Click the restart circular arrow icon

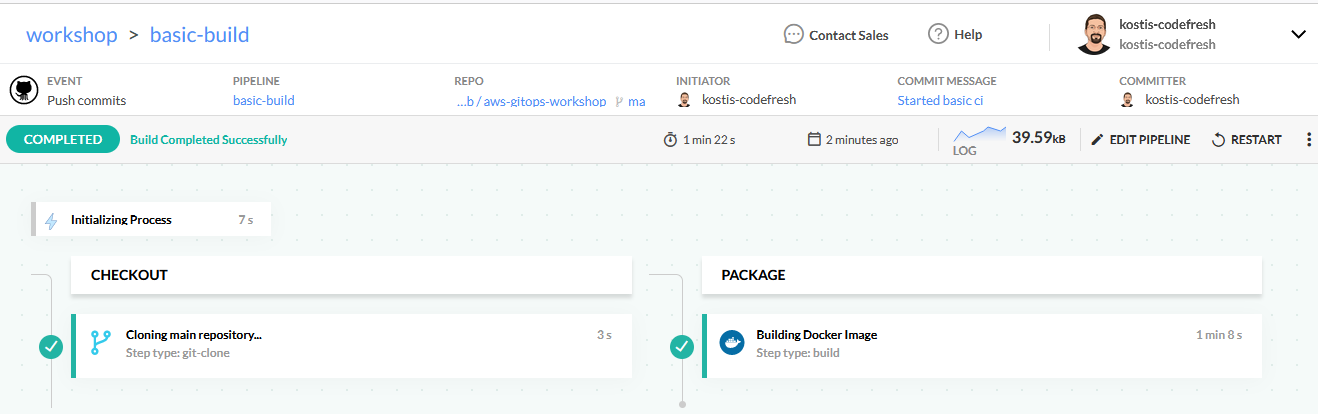tap(1218, 140)
